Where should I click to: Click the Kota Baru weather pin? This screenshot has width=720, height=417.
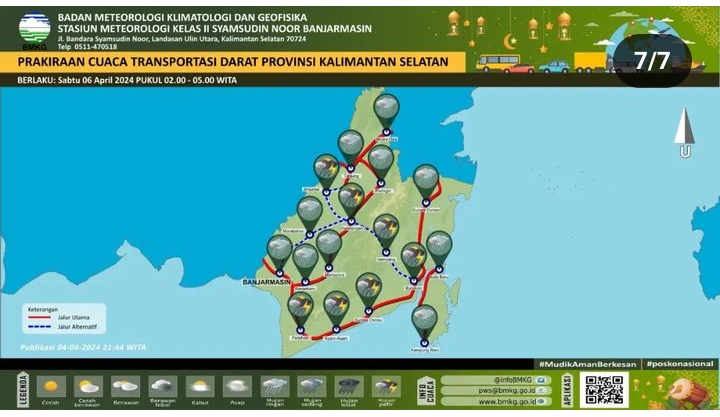pos(439,247)
